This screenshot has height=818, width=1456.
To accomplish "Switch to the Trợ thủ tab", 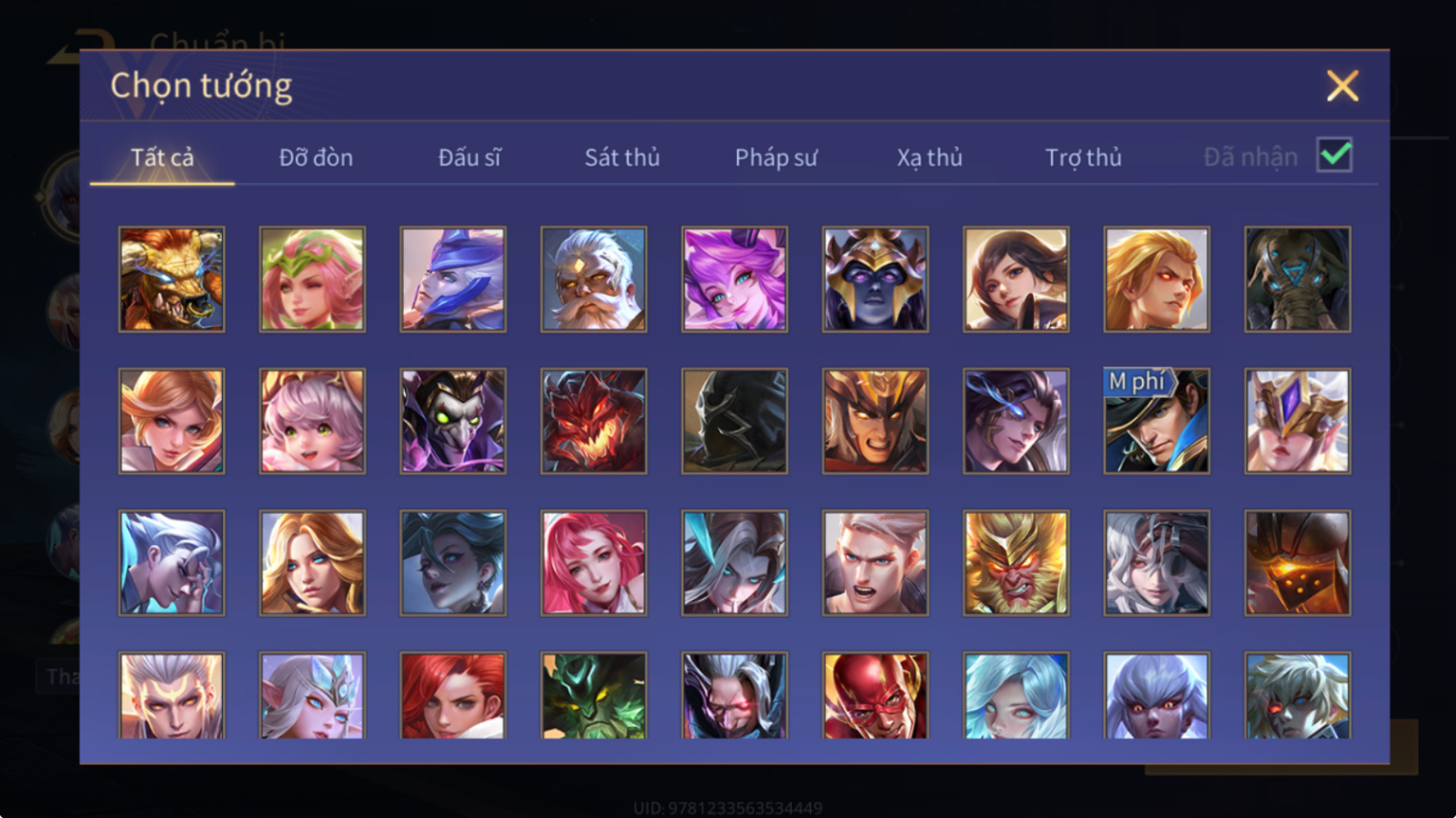I will coord(1083,157).
